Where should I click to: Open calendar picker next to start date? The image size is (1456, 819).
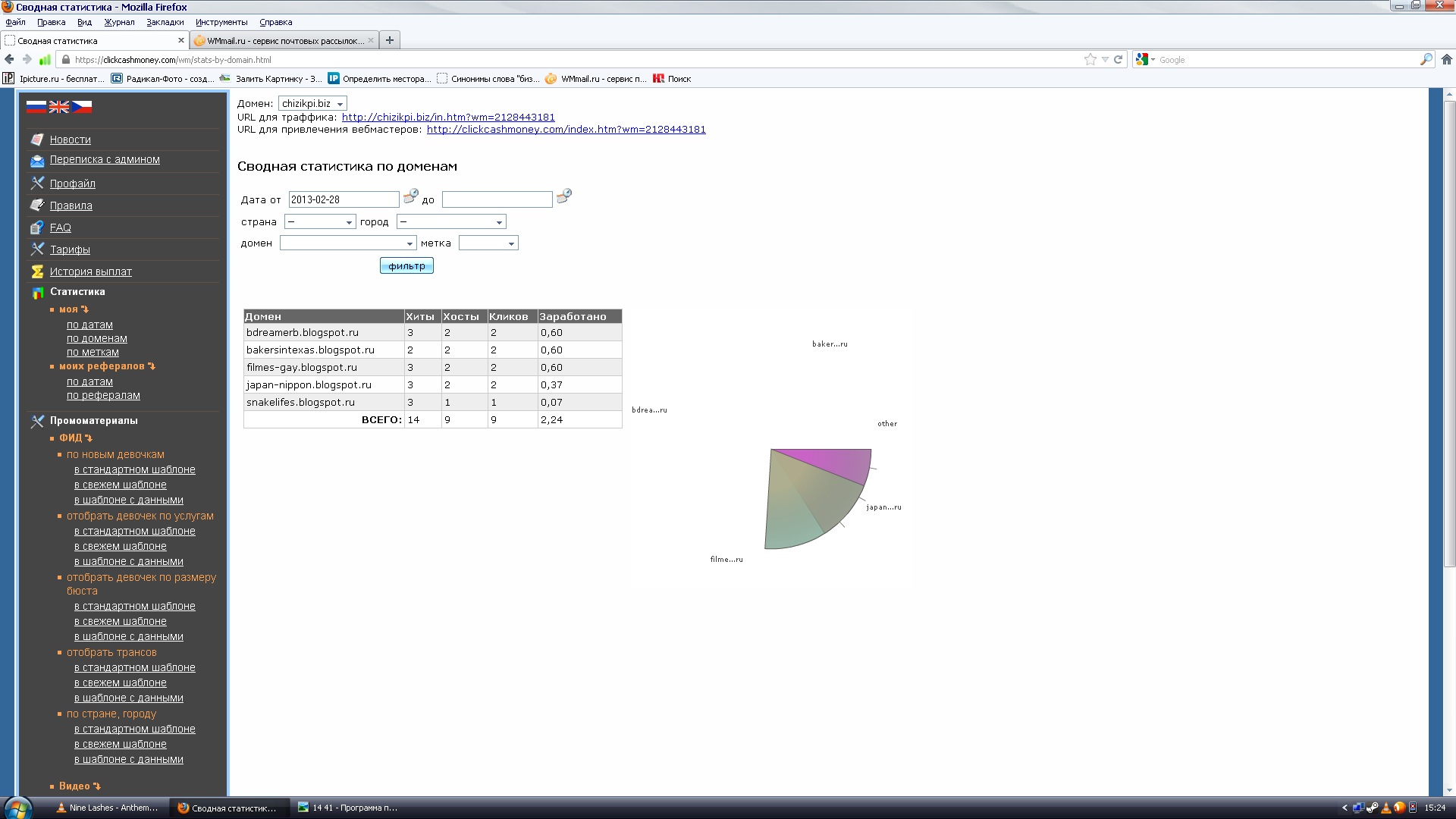pos(410,196)
